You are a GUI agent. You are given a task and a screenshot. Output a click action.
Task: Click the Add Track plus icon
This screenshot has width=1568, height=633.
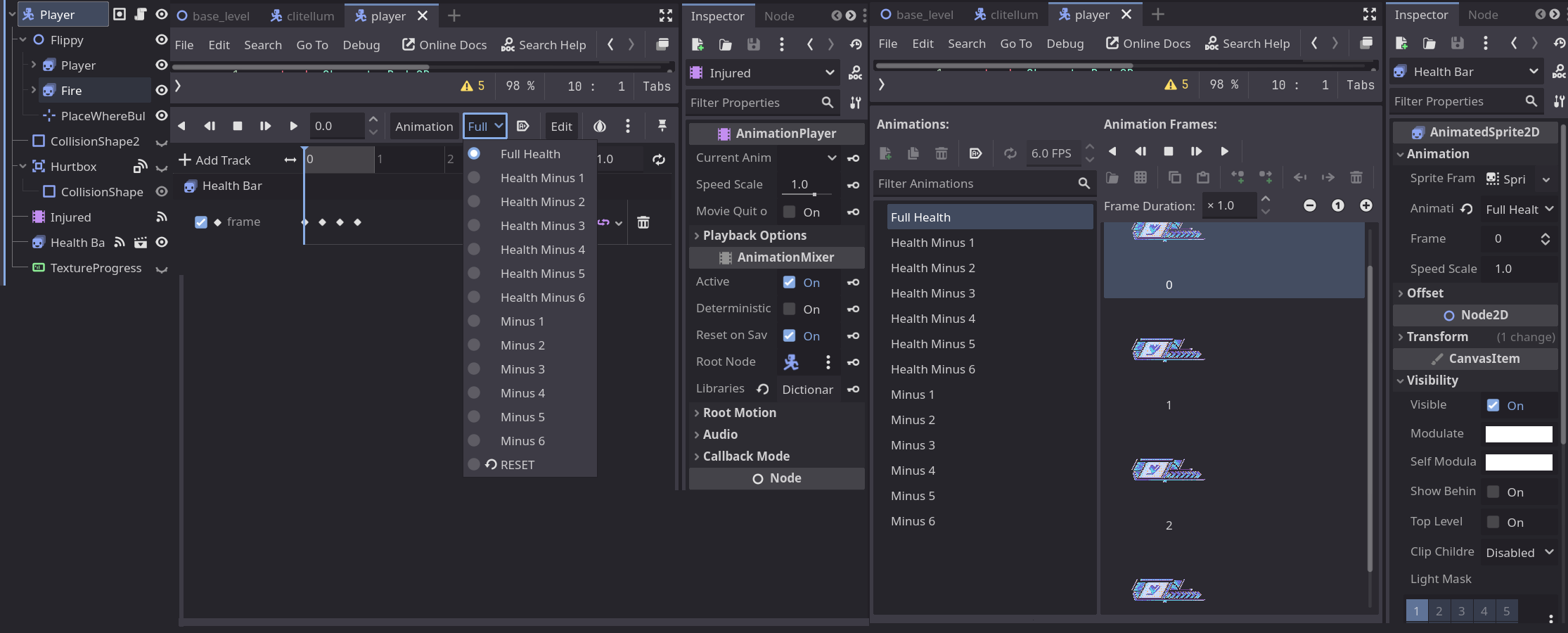click(x=185, y=160)
